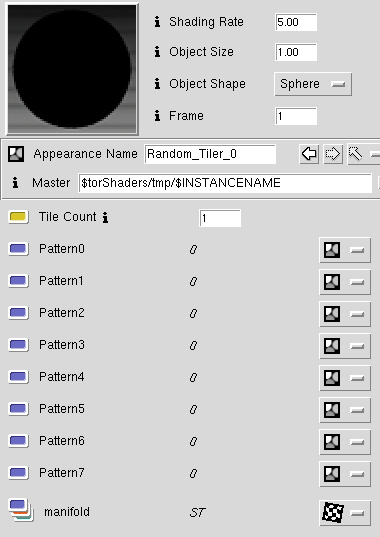Image resolution: width=380 pixels, height=537 pixels.
Task: Click the info icon next to Master
Action: 15,183
